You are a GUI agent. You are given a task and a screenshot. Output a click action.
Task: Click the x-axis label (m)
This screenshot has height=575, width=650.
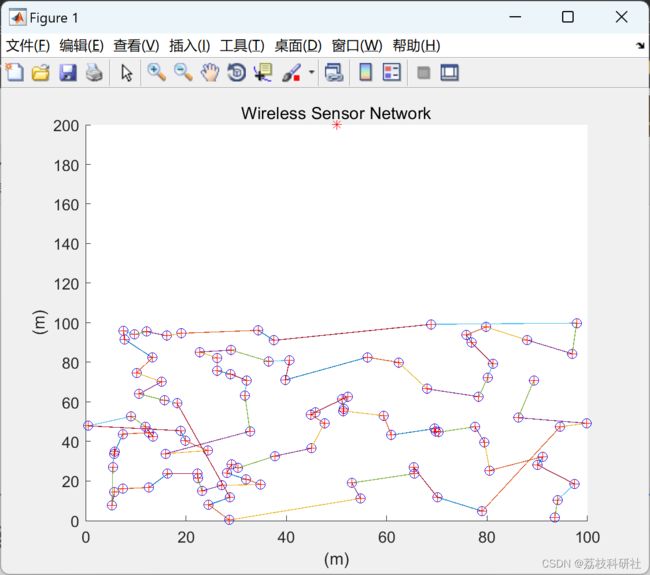(336, 560)
